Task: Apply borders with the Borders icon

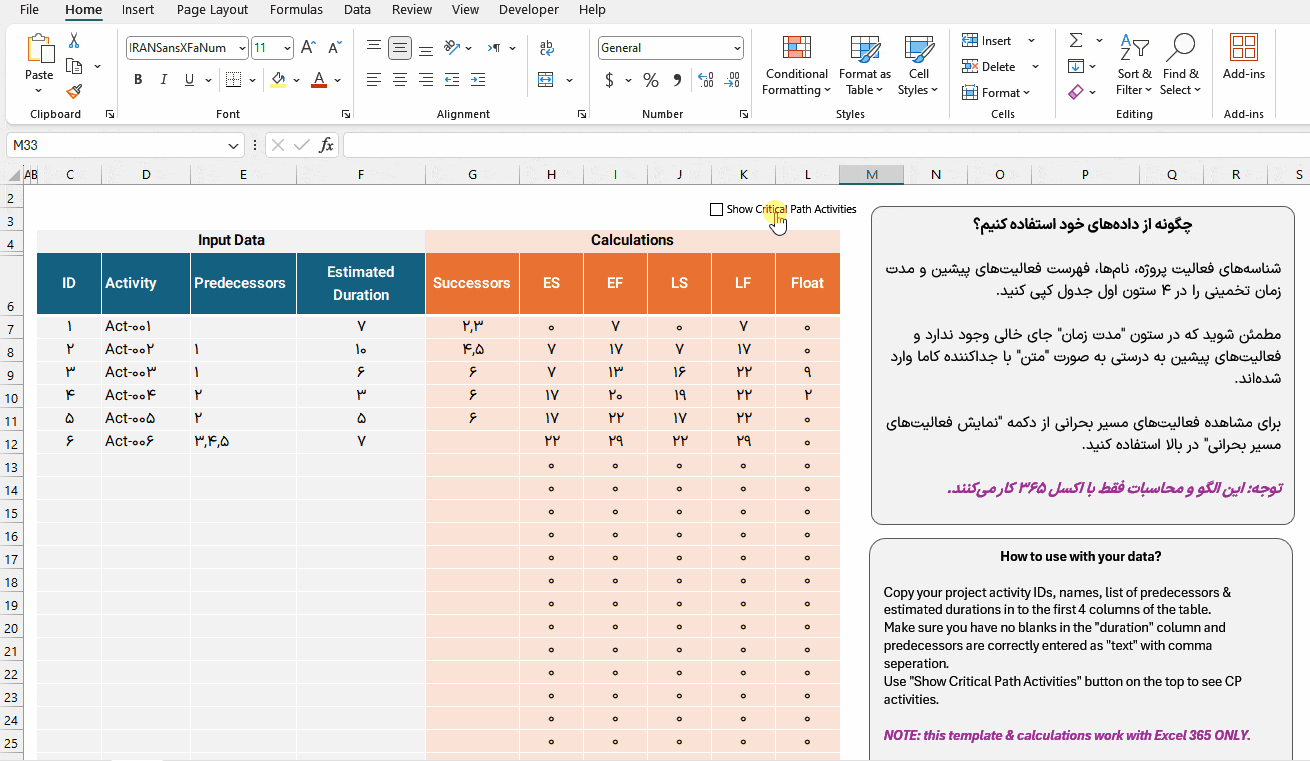Action: pyautogui.click(x=233, y=80)
